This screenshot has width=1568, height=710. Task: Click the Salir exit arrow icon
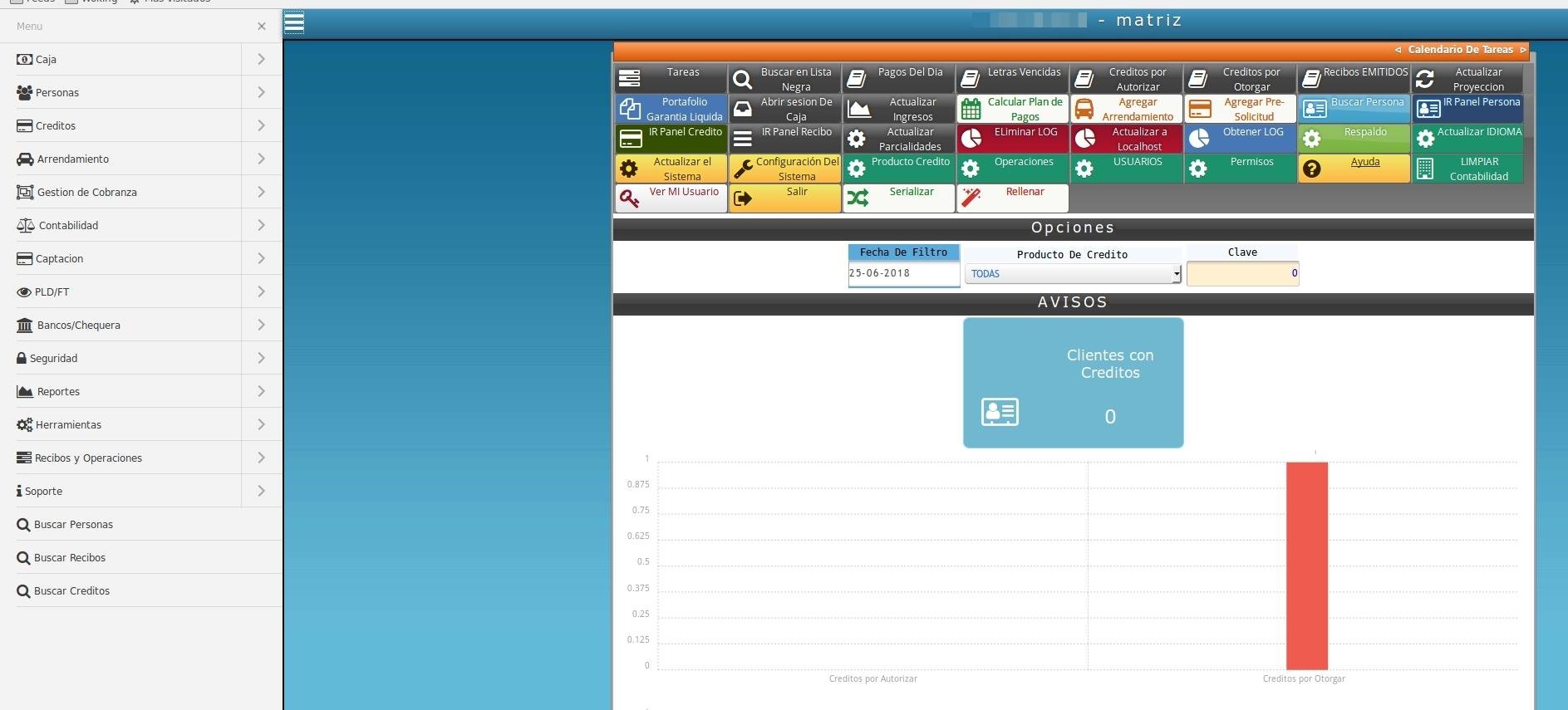click(743, 198)
